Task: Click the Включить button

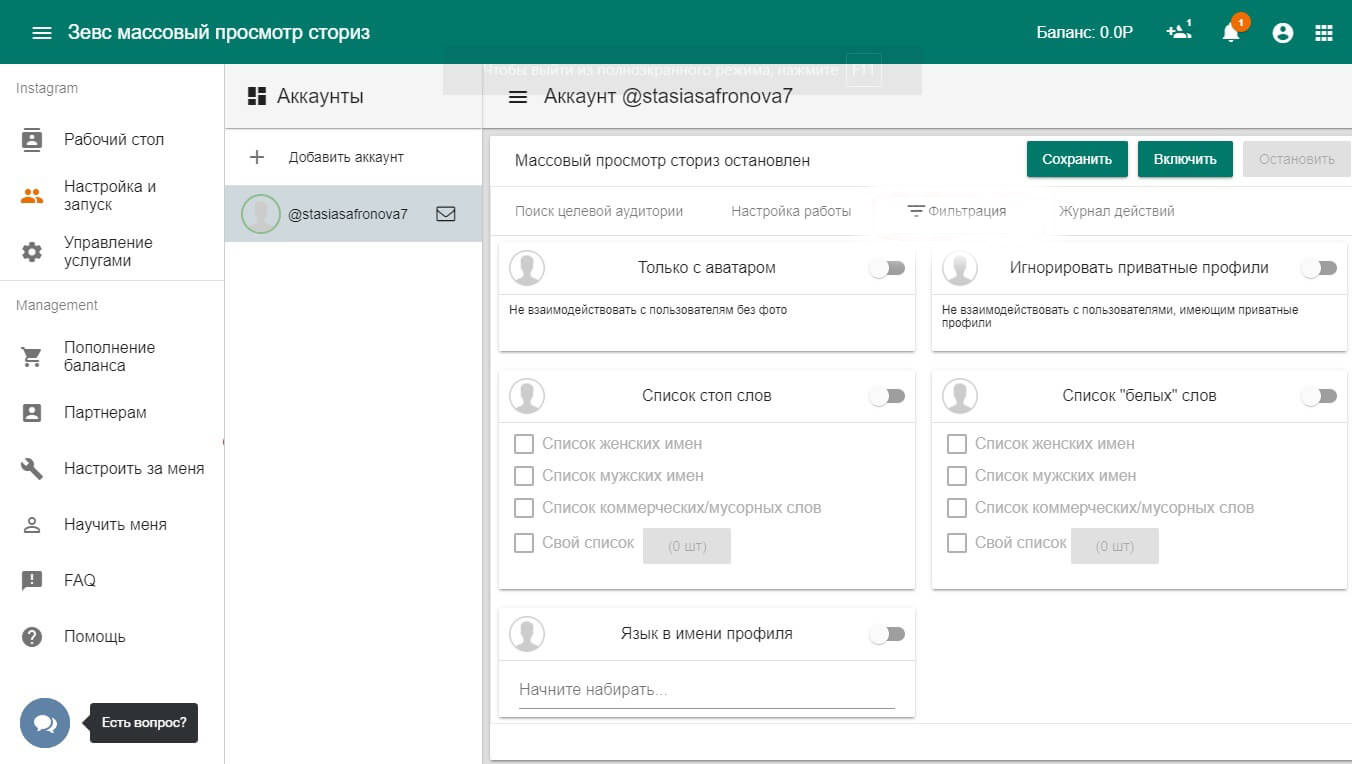Action: [1185, 159]
